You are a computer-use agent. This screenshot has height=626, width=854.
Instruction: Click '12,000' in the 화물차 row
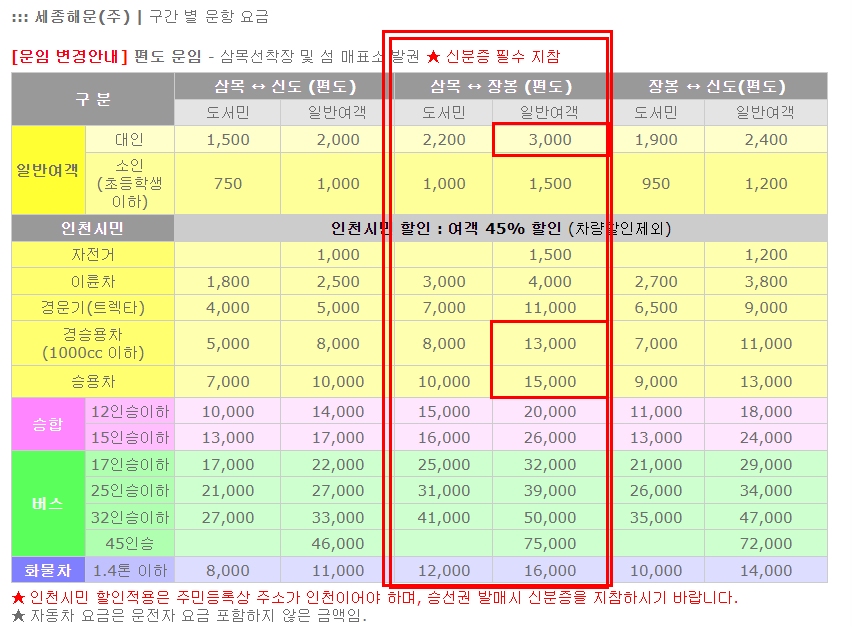point(444,570)
